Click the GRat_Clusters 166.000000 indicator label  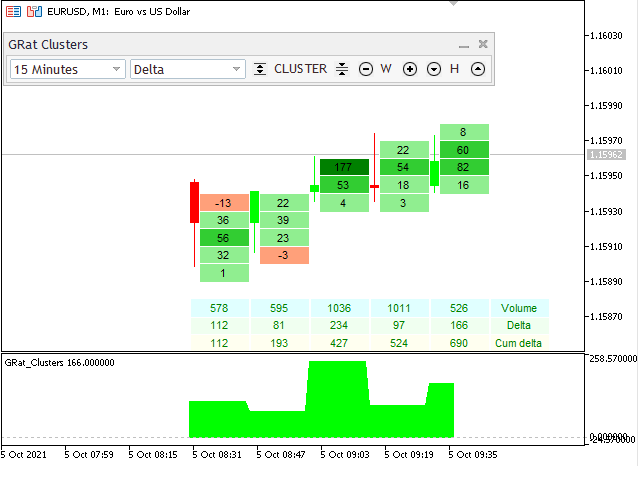[60, 362]
